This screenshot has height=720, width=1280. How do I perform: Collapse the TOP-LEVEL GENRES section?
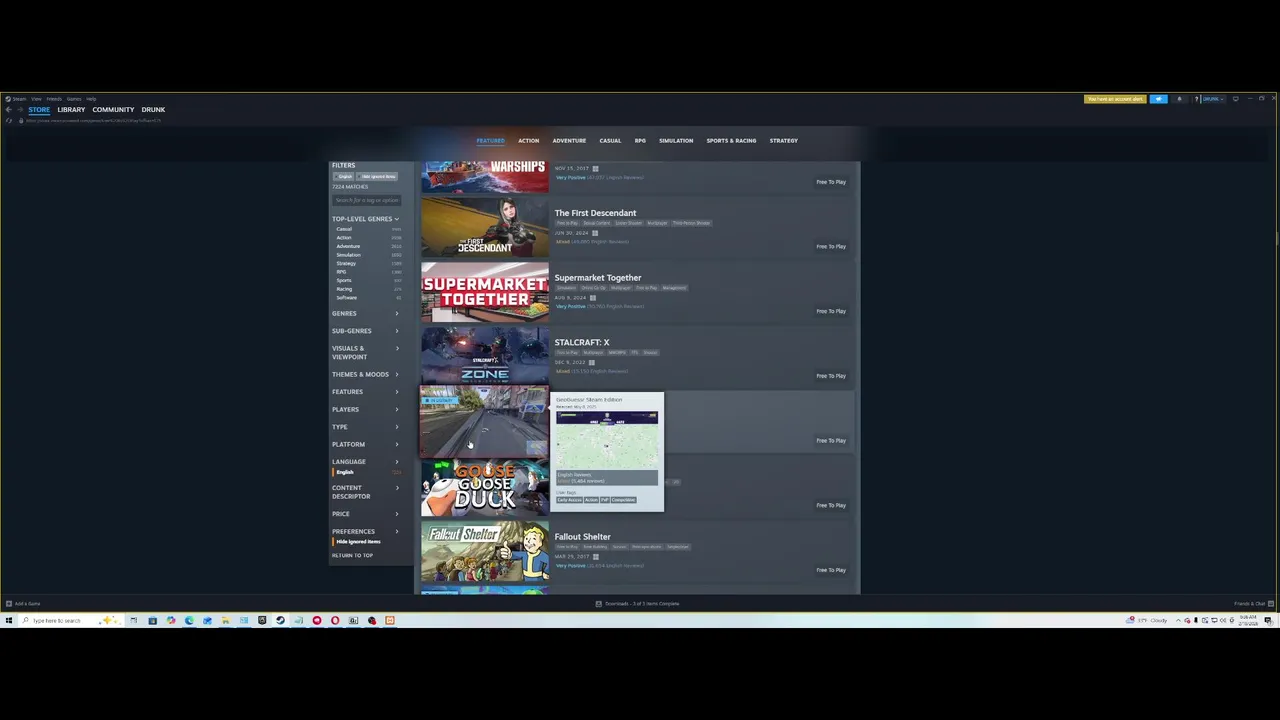[x=366, y=219]
